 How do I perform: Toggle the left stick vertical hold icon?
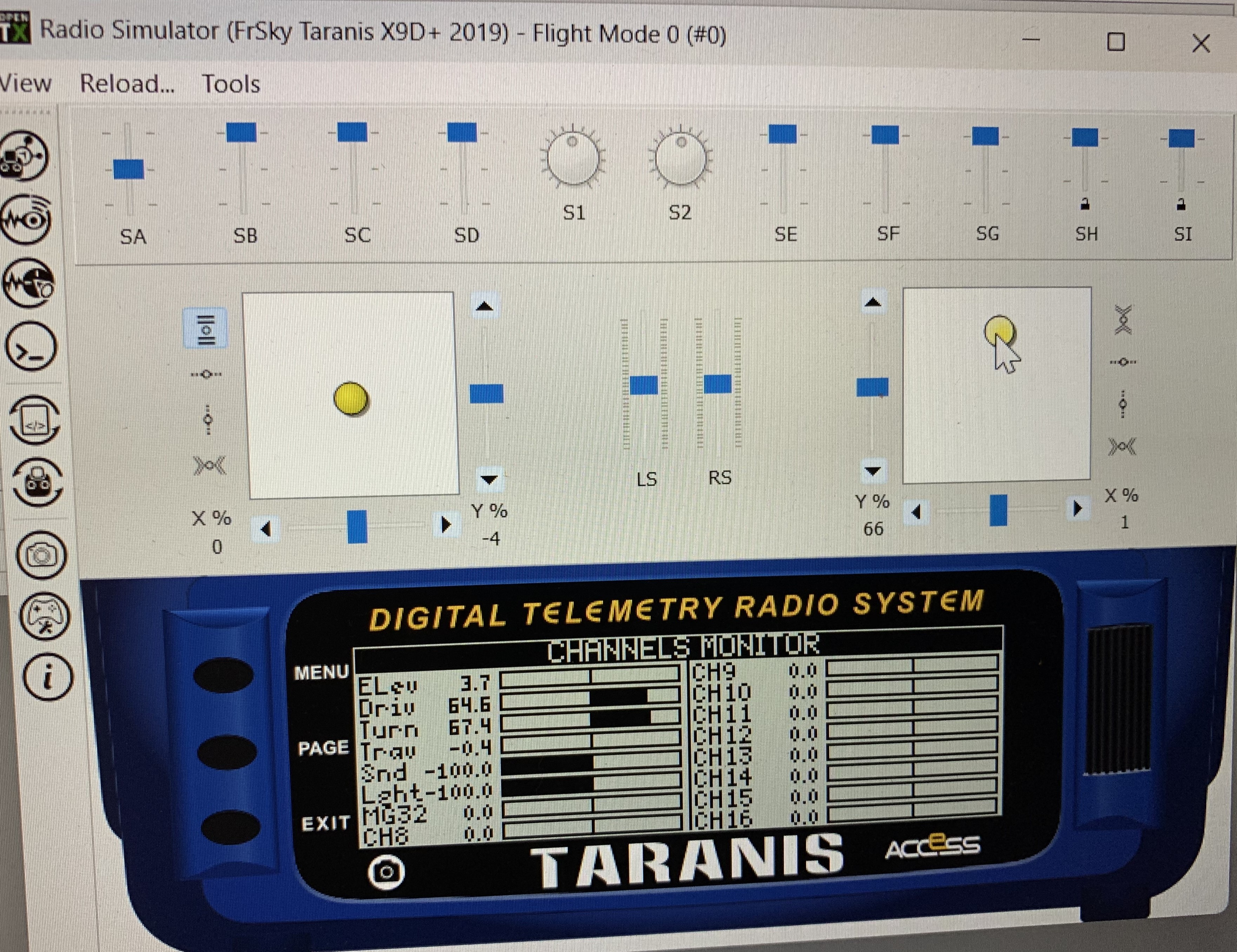click(208, 419)
